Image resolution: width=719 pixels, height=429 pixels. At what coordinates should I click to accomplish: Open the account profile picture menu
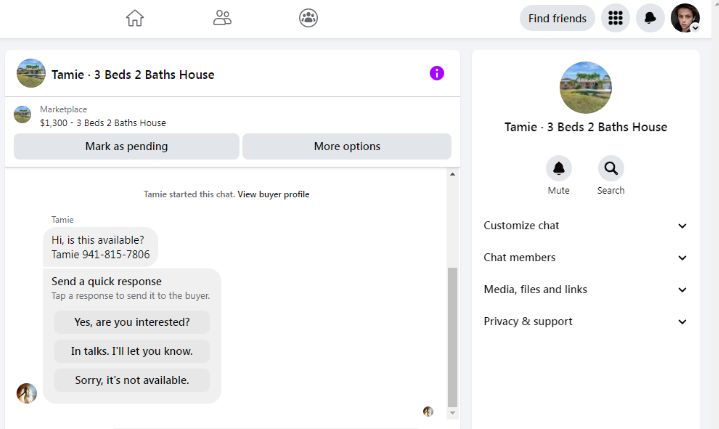pos(685,18)
